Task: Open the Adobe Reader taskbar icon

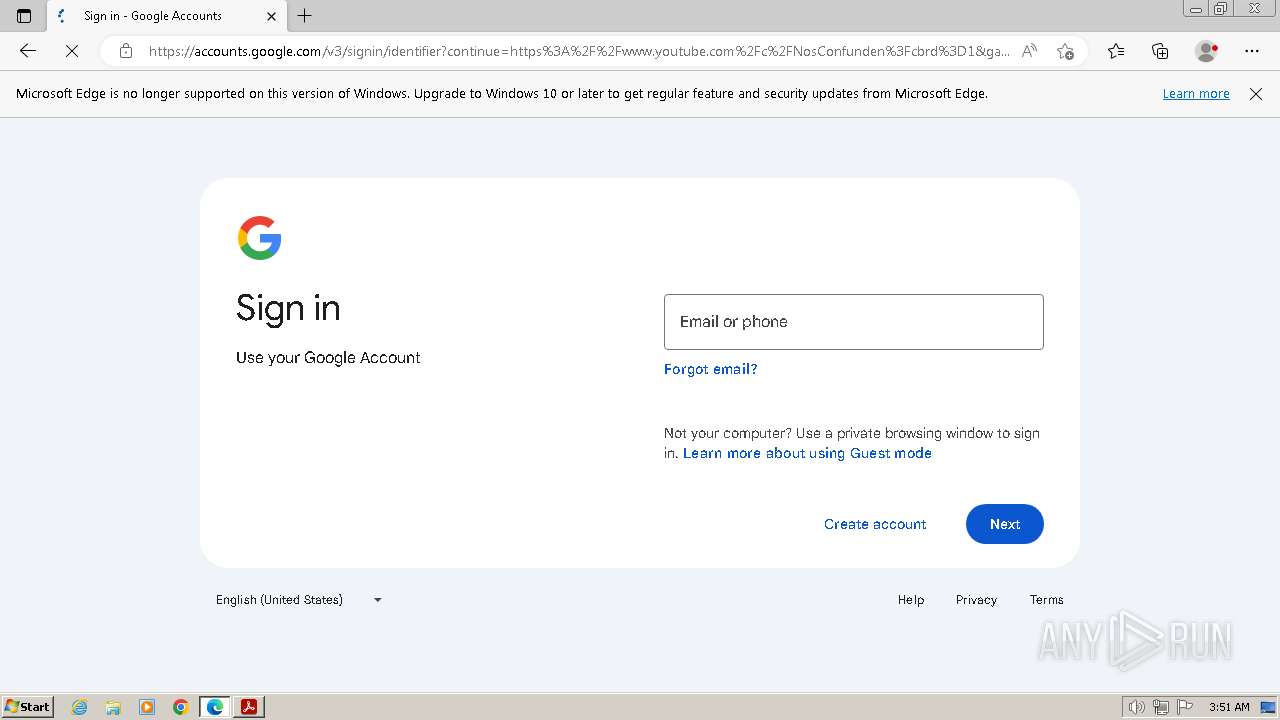Action: pyautogui.click(x=249, y=707)
